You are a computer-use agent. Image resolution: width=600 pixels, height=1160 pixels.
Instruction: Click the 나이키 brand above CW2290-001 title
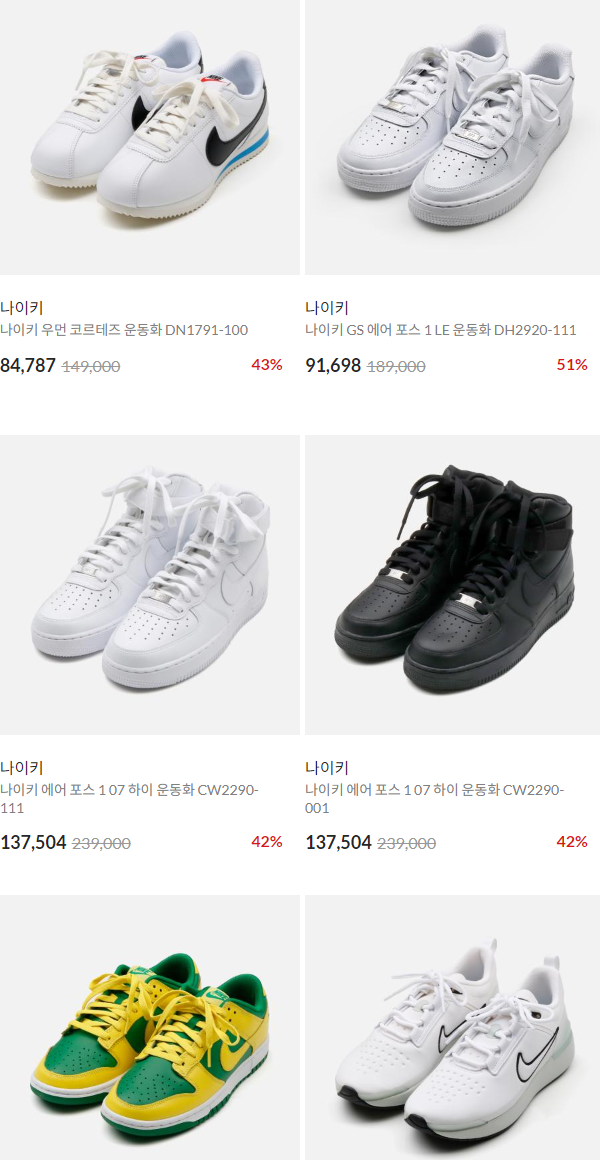click(x=327, y=768)
